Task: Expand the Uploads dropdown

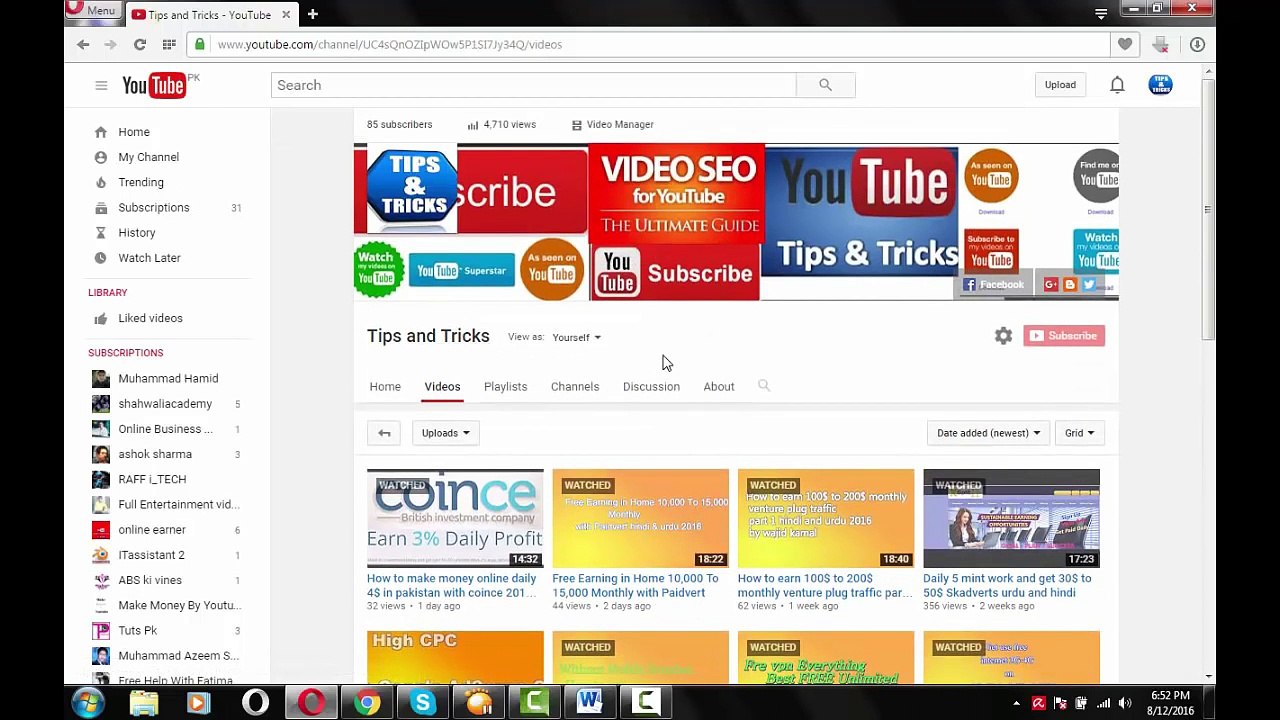Action: [446, 433]
